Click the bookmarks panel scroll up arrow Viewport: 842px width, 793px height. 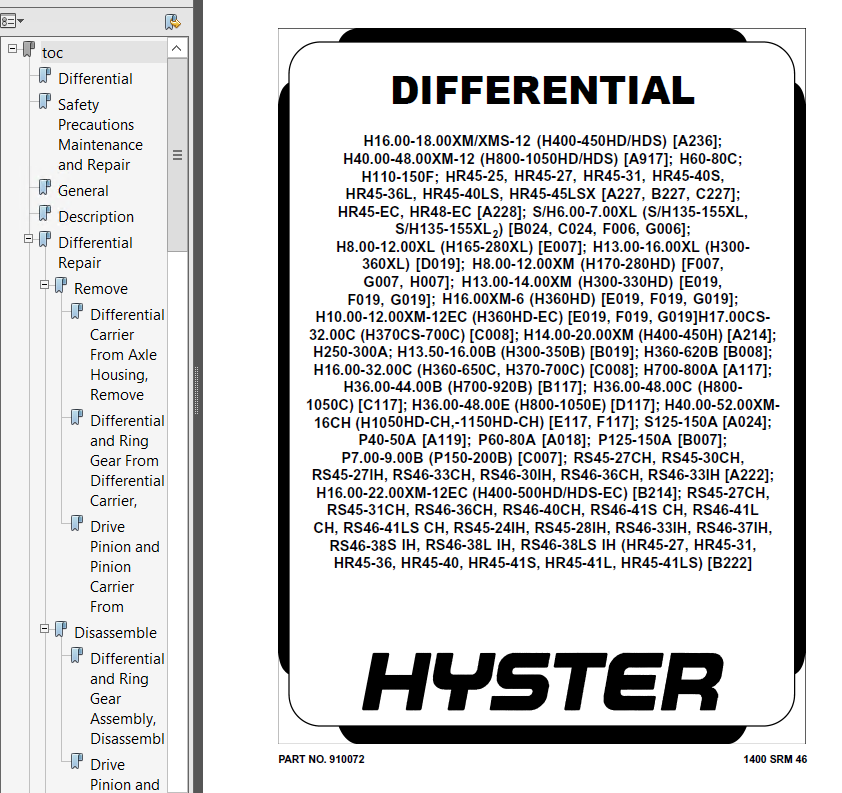177,49
